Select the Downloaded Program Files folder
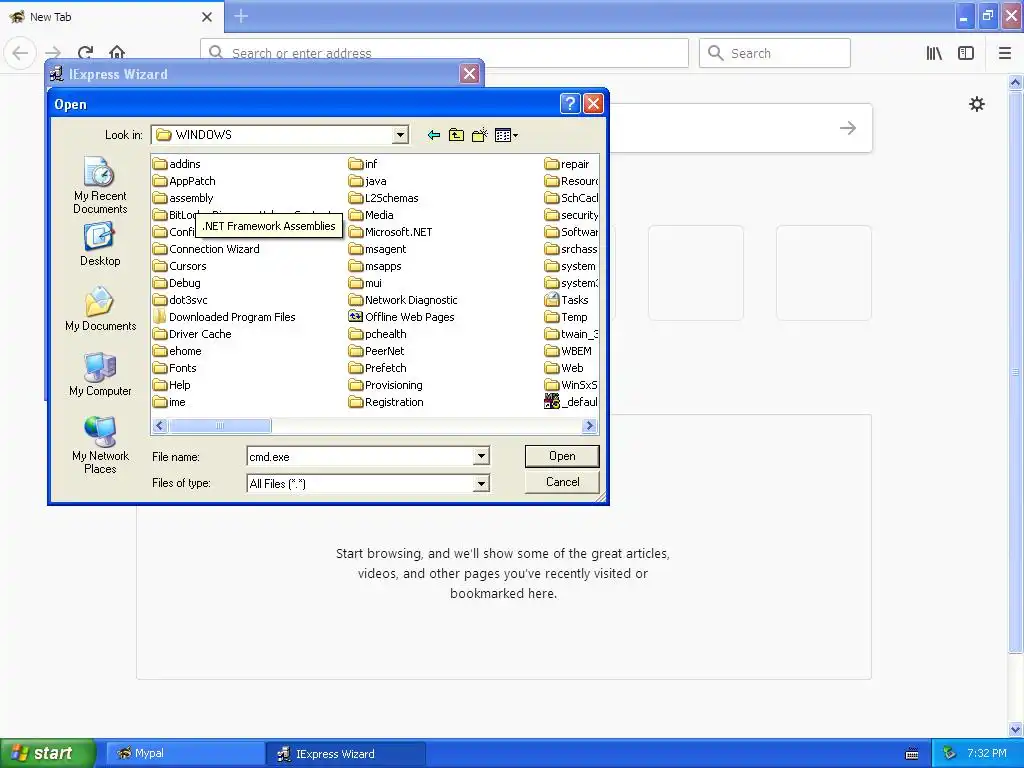The image size is (1024, 768). click(x=224, y=317)
